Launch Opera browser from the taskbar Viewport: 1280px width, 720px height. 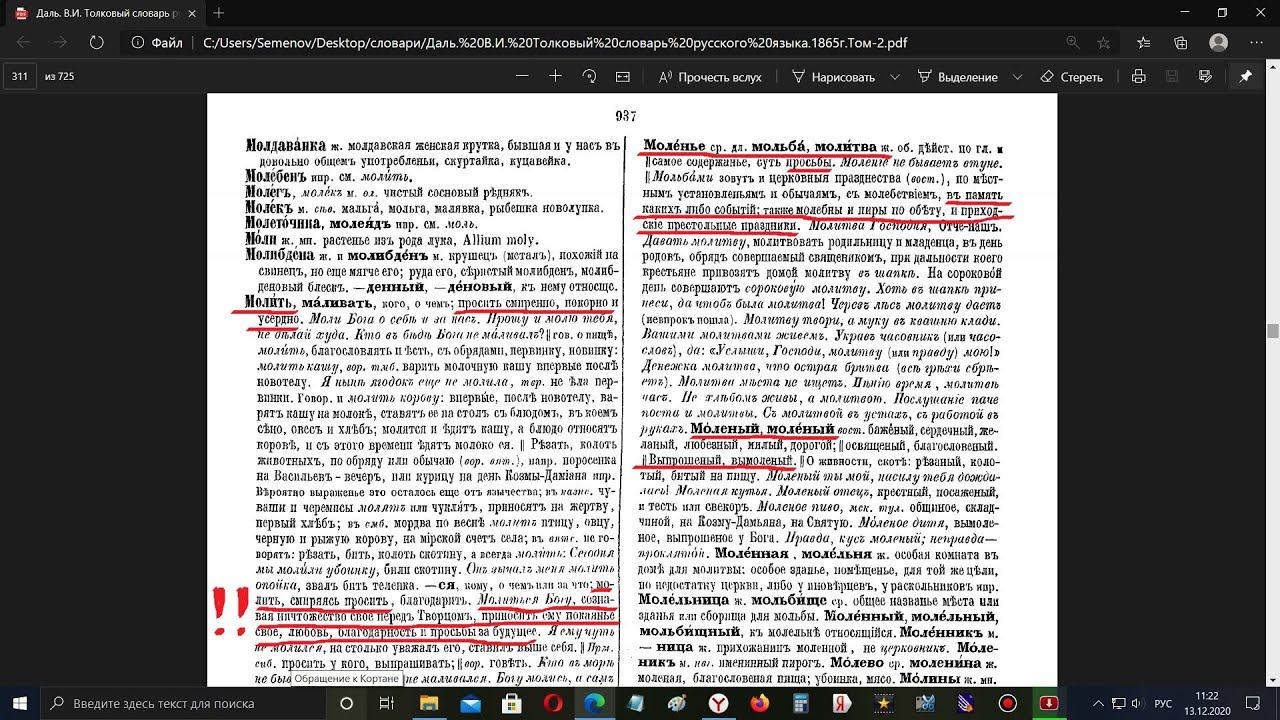[x=552, y=703]
